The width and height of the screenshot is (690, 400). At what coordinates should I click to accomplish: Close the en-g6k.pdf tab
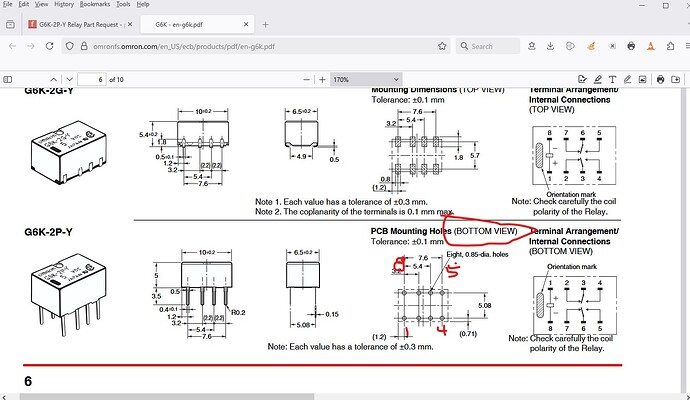pos(246,24)
